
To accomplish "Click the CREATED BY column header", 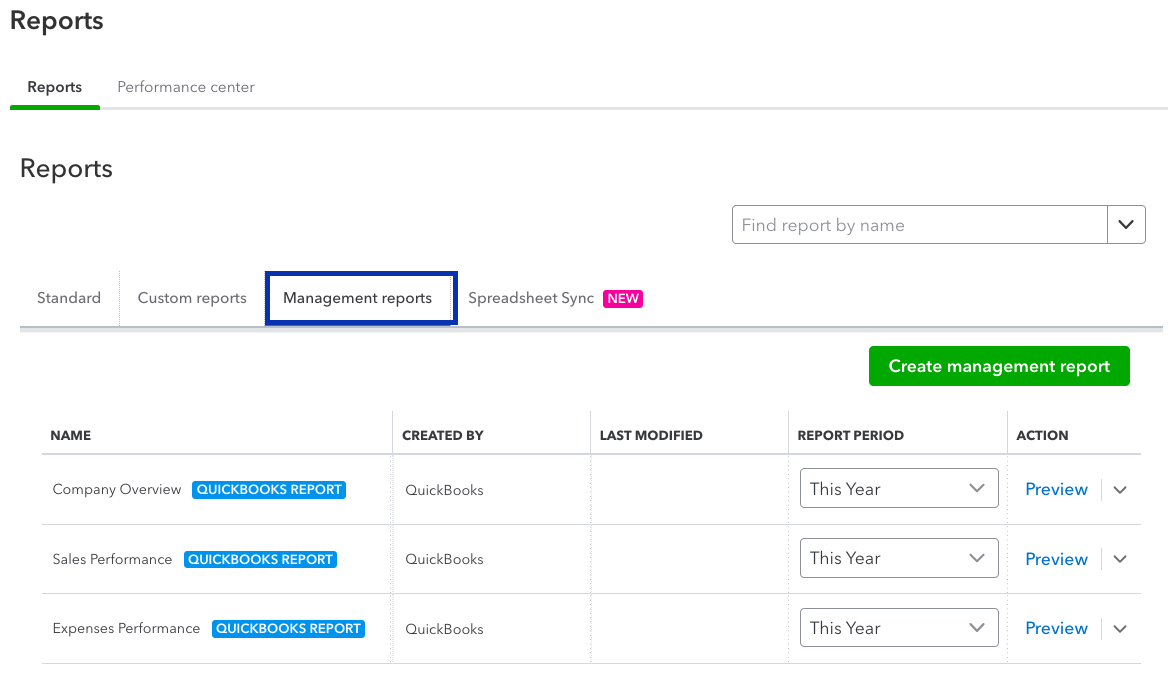I will tap(442, 436).
